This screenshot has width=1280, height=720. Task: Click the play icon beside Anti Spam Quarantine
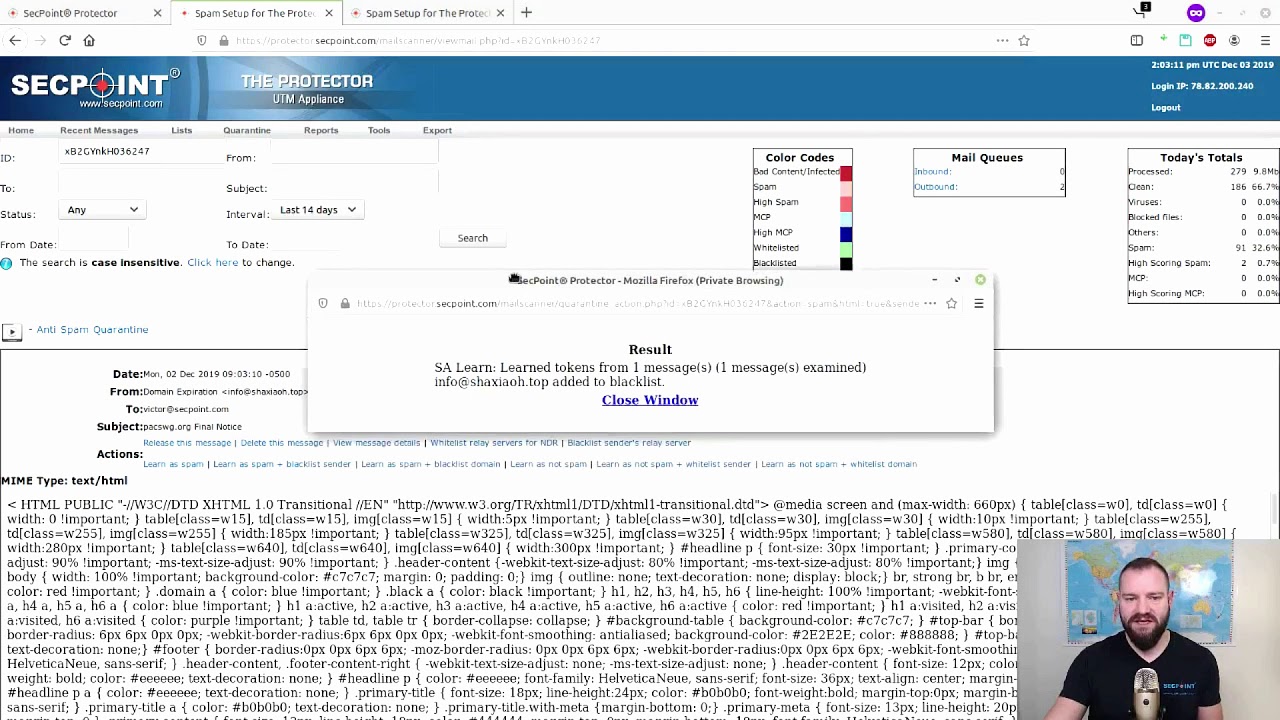pyautogui.click(x=11, y=331)
